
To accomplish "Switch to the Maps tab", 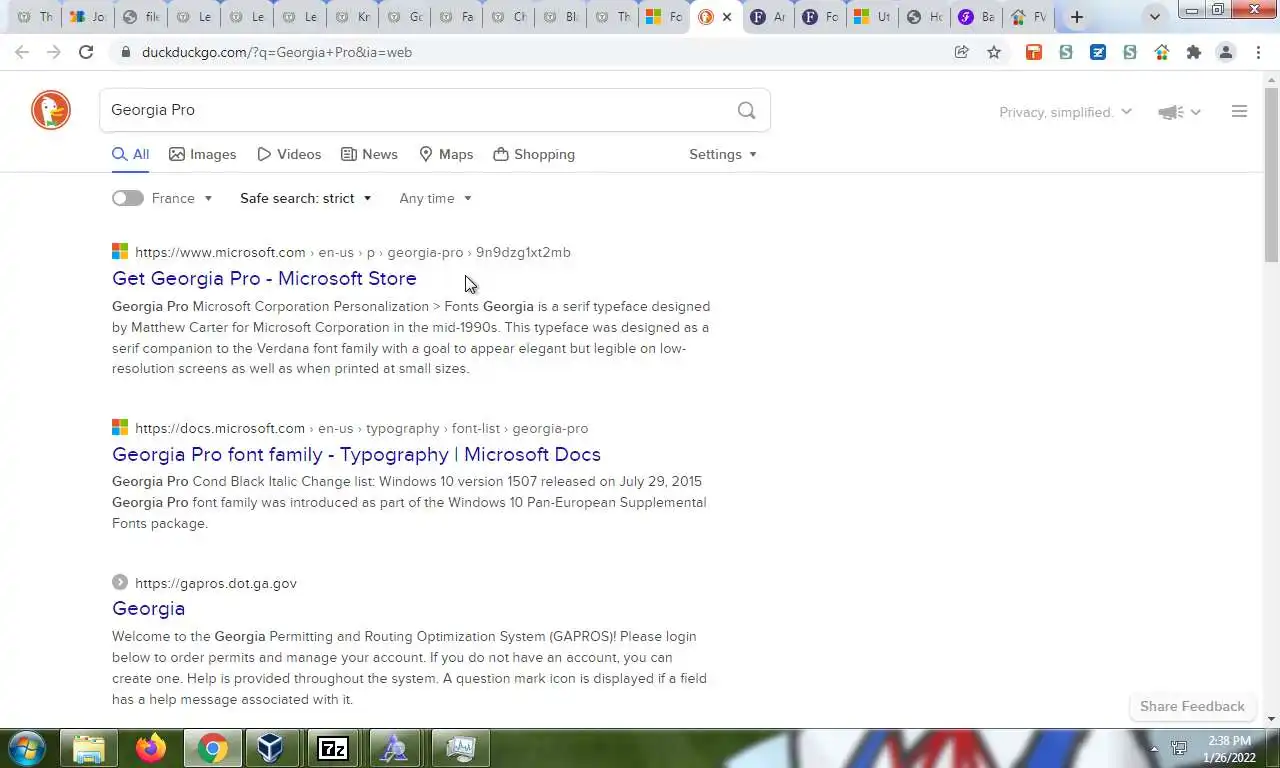I will click(x=446, y=154).
